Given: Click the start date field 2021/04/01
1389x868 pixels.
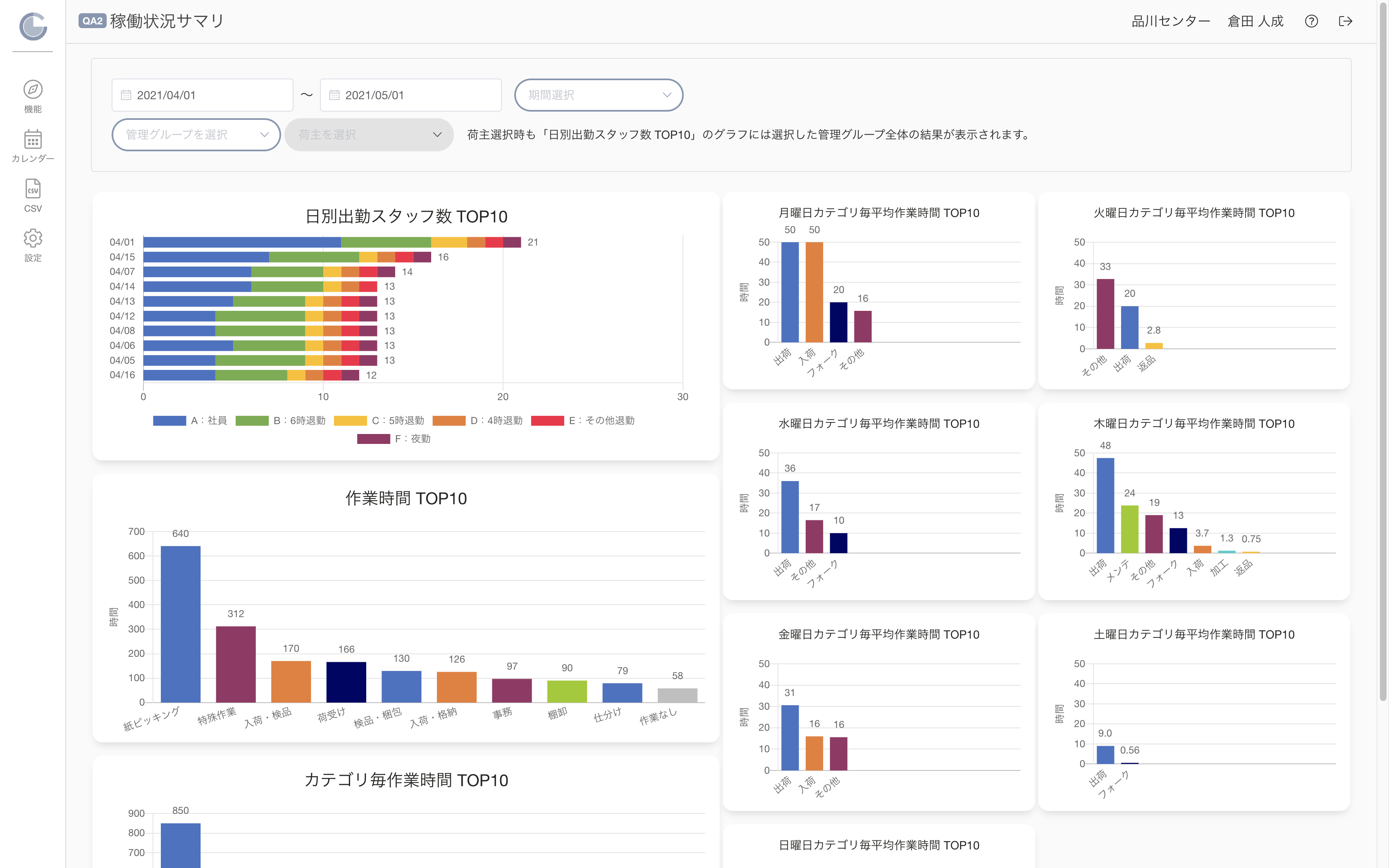Looking at the screenshot, I should [x=202, y=95].
